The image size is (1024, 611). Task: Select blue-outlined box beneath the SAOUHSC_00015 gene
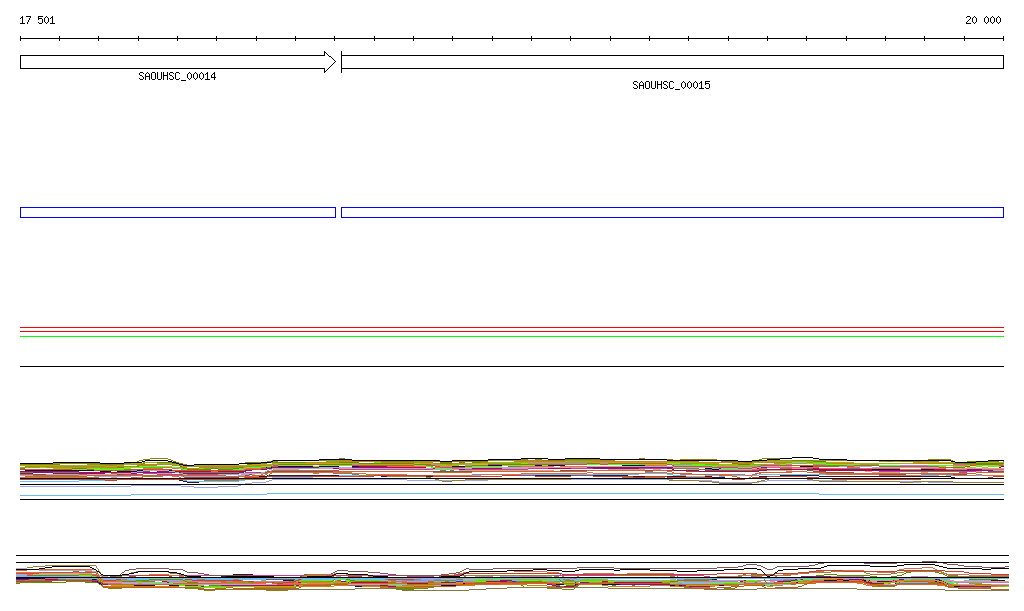click(672, 212)
